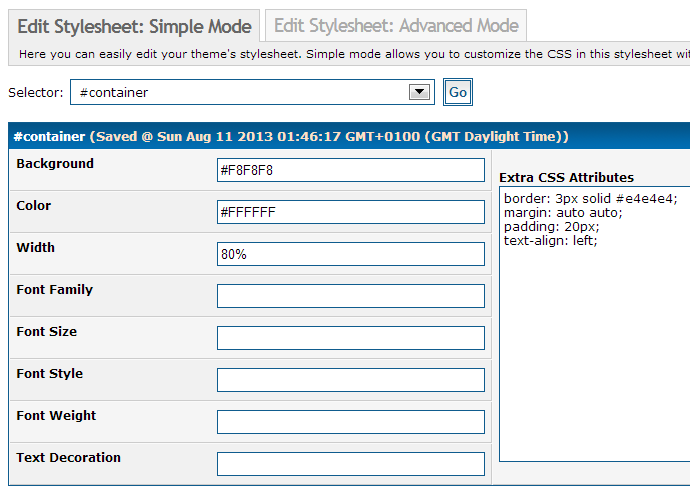Viewport: 690px width, 492px height.
Task: Click the Background row label
Action: pos(55,164)
